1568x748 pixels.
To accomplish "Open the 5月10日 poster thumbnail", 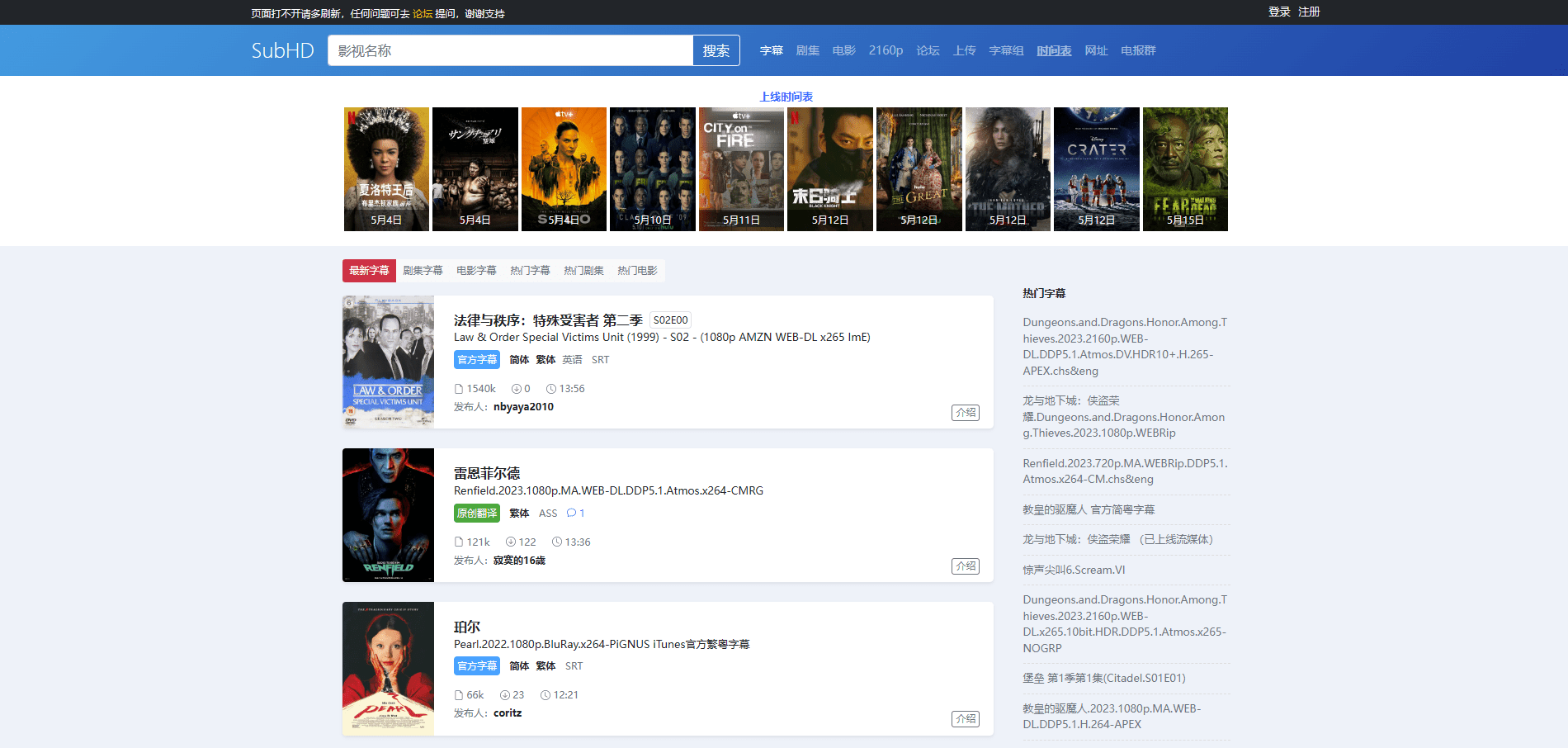I will click(653, 169).
